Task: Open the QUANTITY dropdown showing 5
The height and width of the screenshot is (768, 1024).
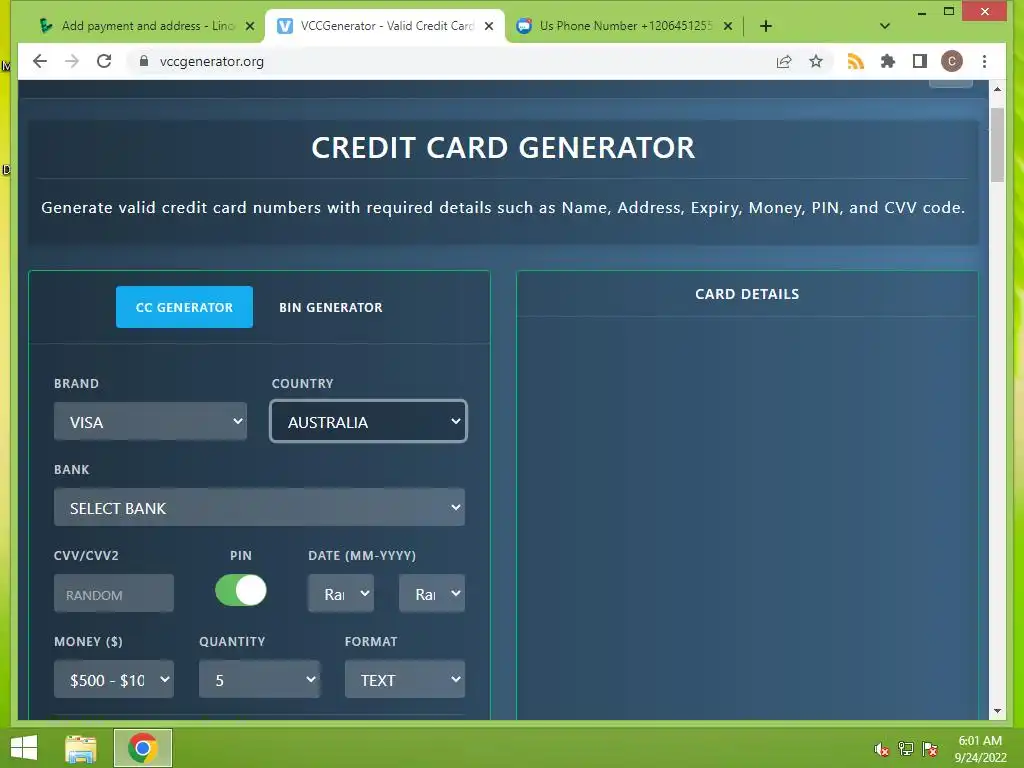Action: click(x=259, y=680)
